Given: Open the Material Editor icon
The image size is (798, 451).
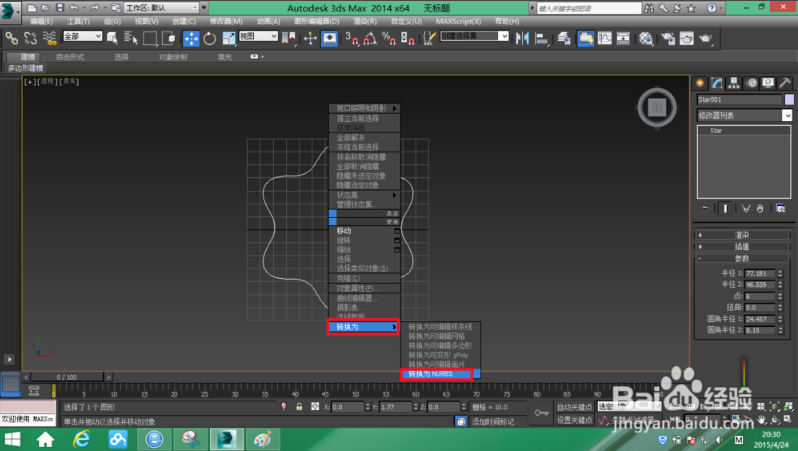Looking at the screenshot, I should coord(646,38).
